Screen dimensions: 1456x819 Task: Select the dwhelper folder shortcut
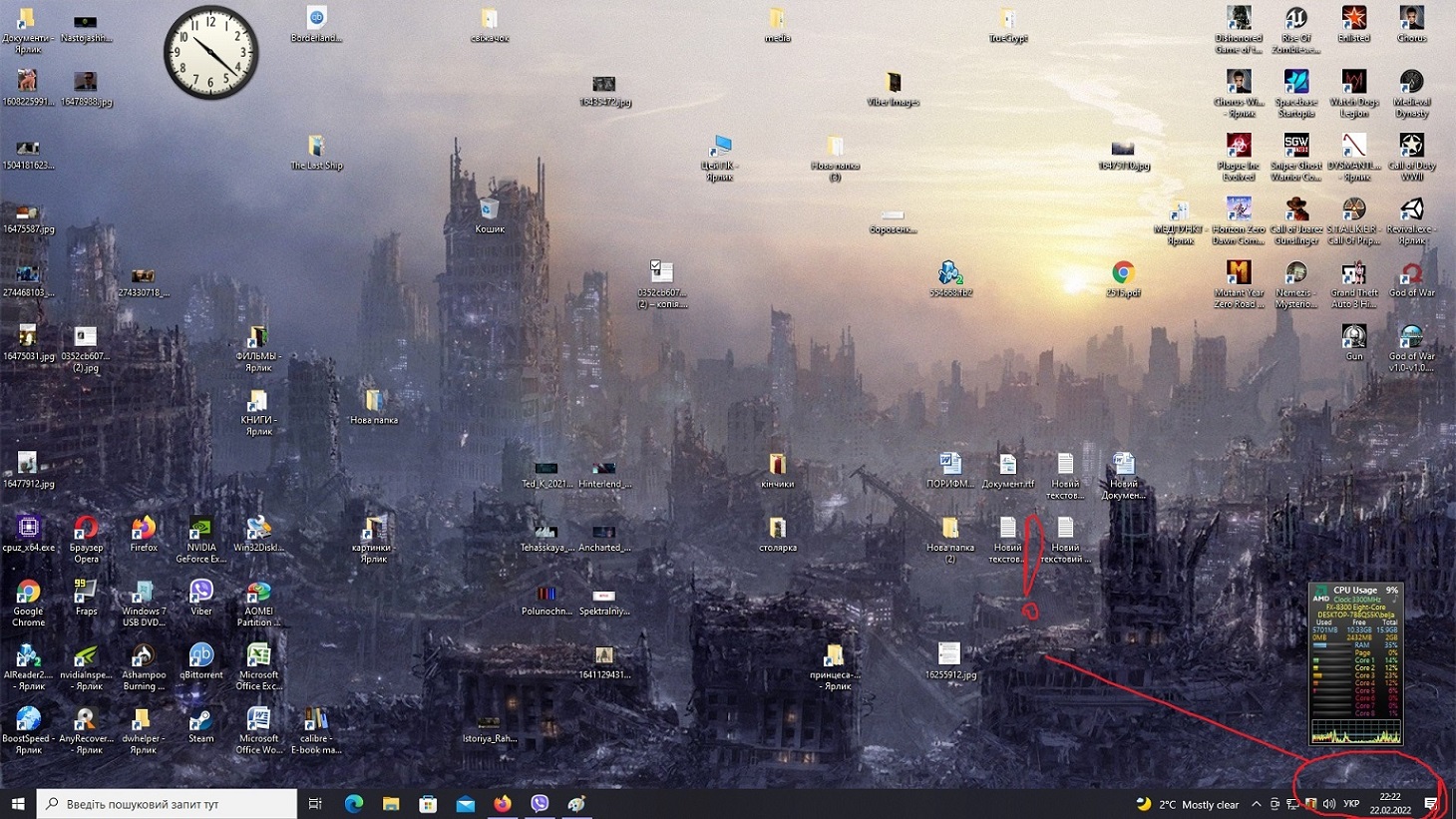click(144, 731)
